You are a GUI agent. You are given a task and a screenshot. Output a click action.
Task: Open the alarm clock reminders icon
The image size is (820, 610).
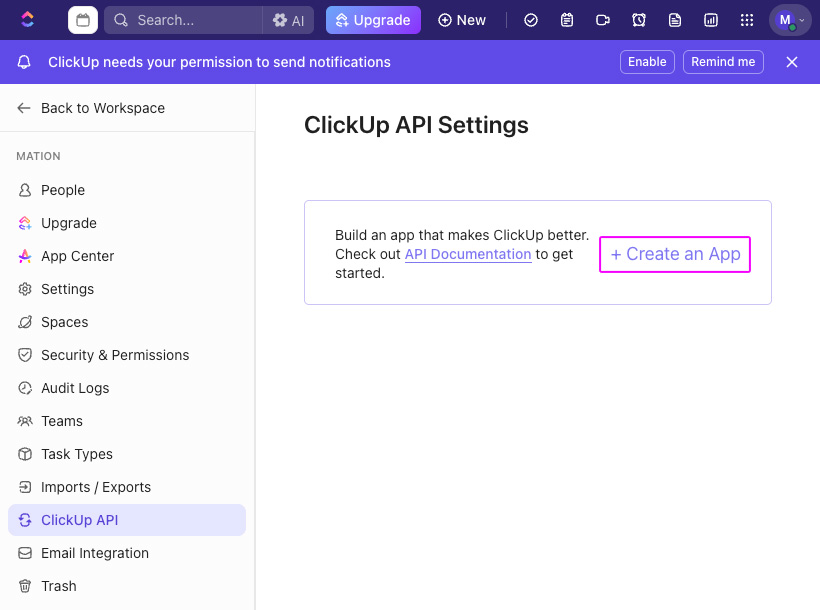639,20
